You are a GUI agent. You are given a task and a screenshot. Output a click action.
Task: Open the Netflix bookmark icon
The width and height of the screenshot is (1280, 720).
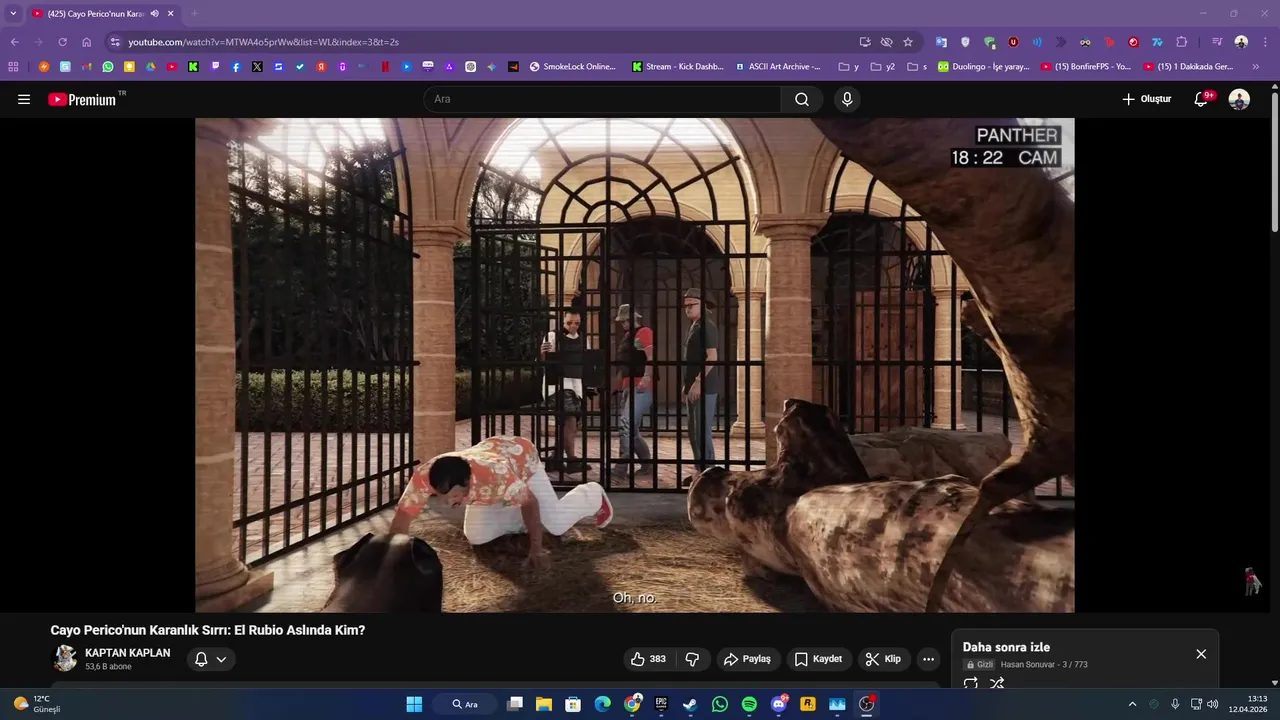(x=386, y=67)
